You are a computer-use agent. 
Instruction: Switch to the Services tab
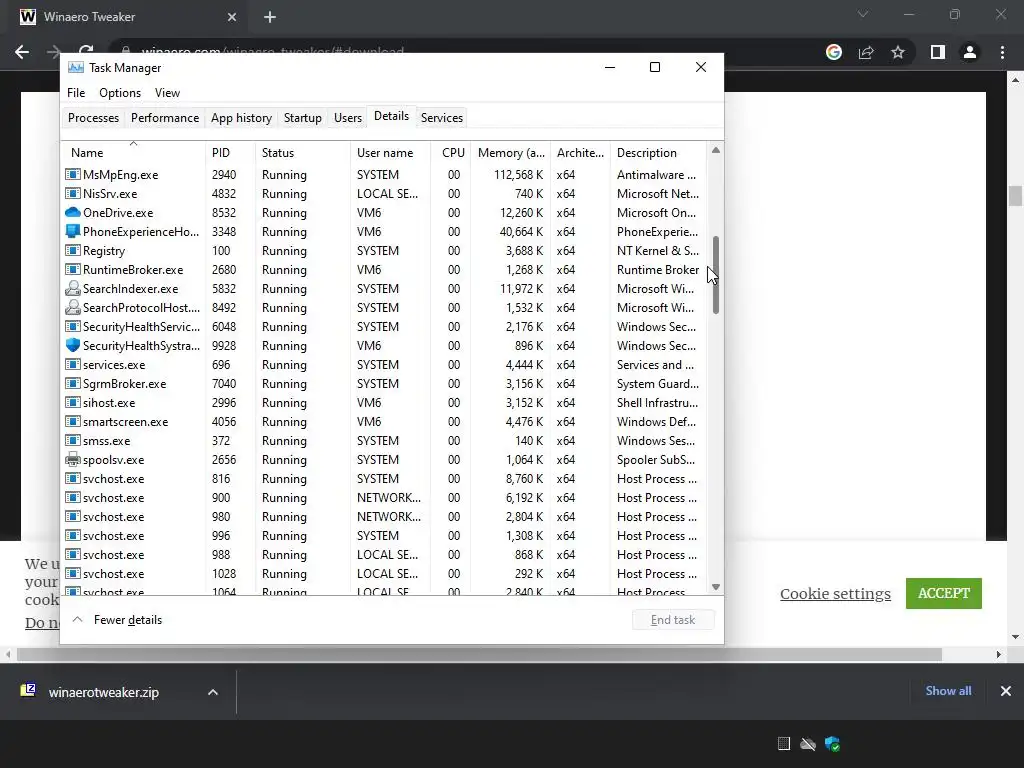click(441, 118)
